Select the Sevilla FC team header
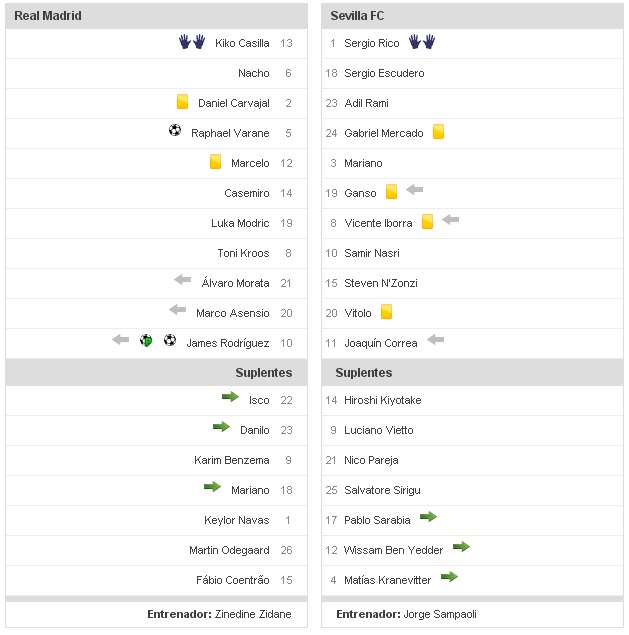The height and width of the screenshot is (635, 629). 357,16
